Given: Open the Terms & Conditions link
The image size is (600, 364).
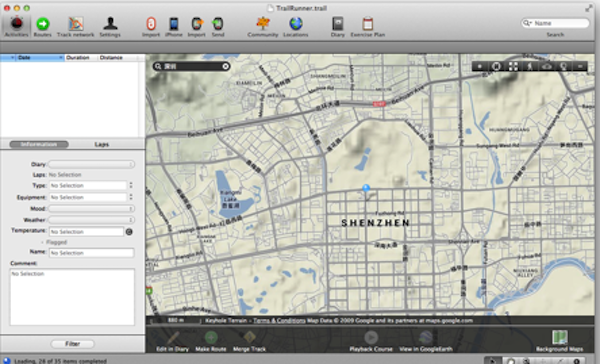Looking at the screenshot, I should click(x=279, y=320).
